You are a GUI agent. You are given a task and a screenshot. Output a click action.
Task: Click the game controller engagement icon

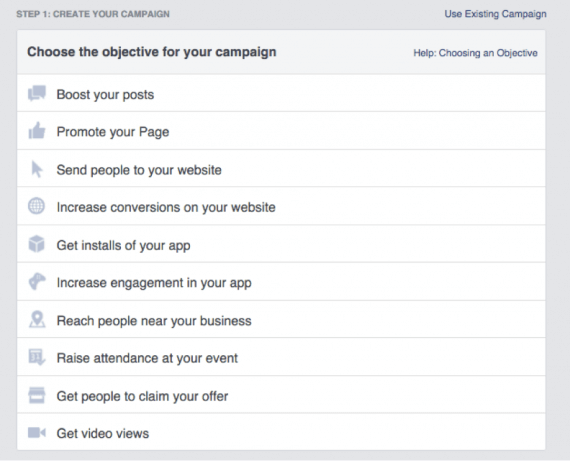coord(37,282)
